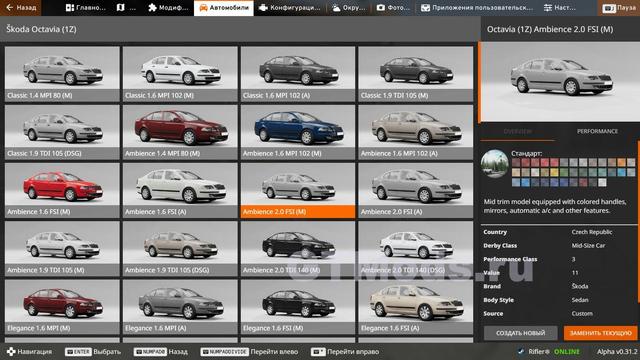Open the Главное меню tab
Image resolution: width=640 pixels, height=360 pixels.
(x=86, y=8)
